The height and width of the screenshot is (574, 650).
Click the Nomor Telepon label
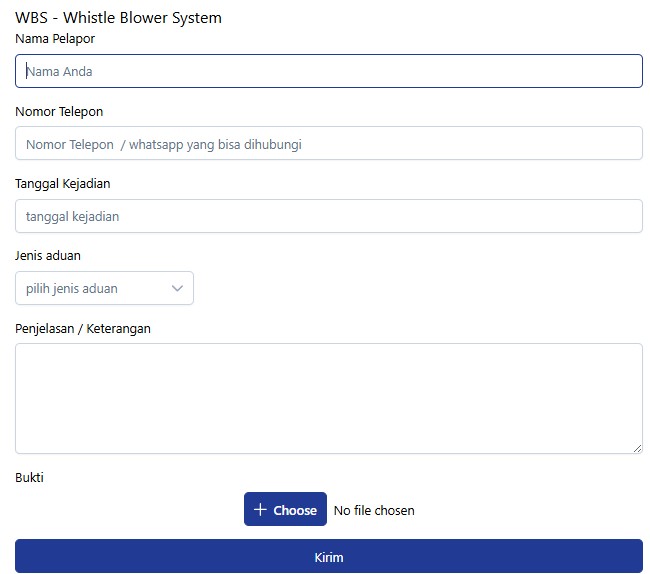59,112
